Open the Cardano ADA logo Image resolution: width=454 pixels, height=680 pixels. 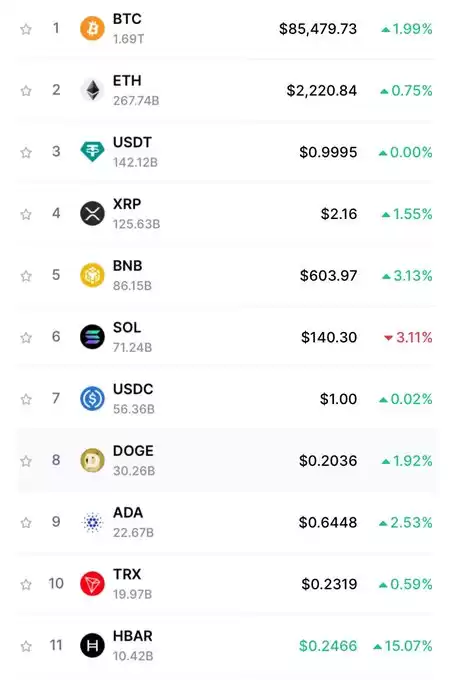point(92,522)
